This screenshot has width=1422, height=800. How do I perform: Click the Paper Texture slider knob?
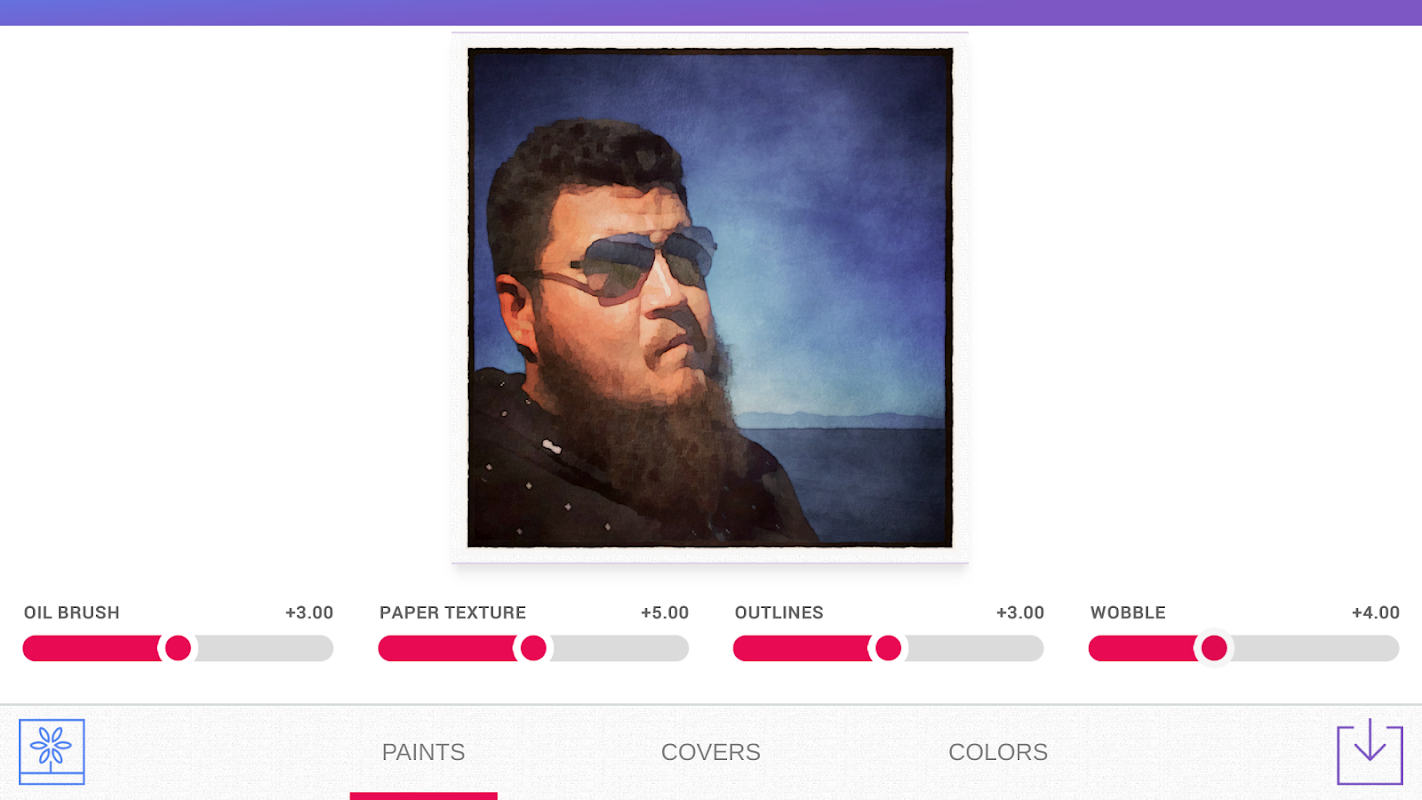(534, 648)
